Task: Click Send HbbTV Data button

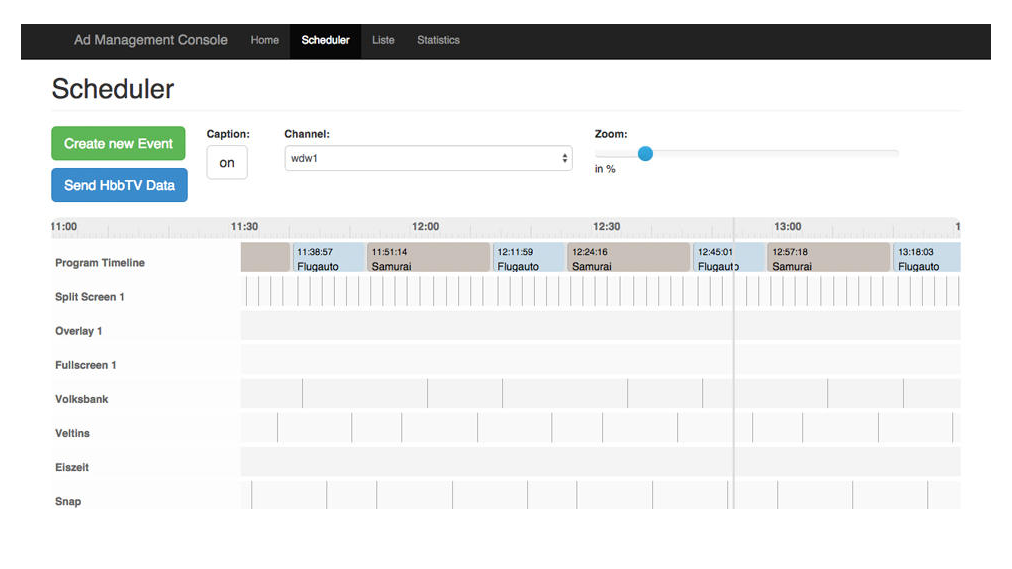Action: pyautogui.click(x=119, y=185)
